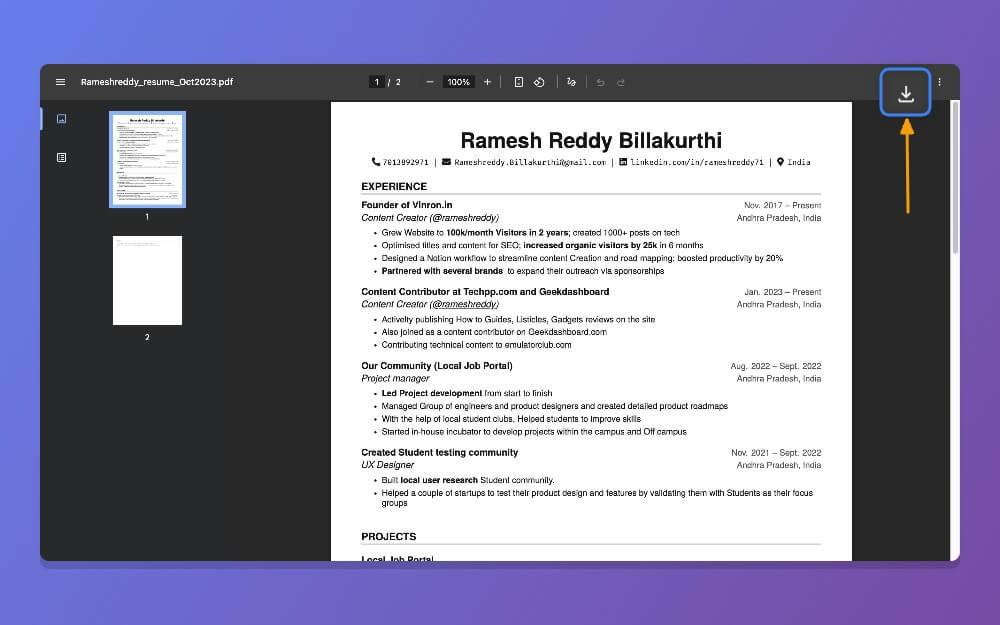Rotate the page counterclockwise
Viewport: 1000px width, 625px height.
(x=539, y=82)
